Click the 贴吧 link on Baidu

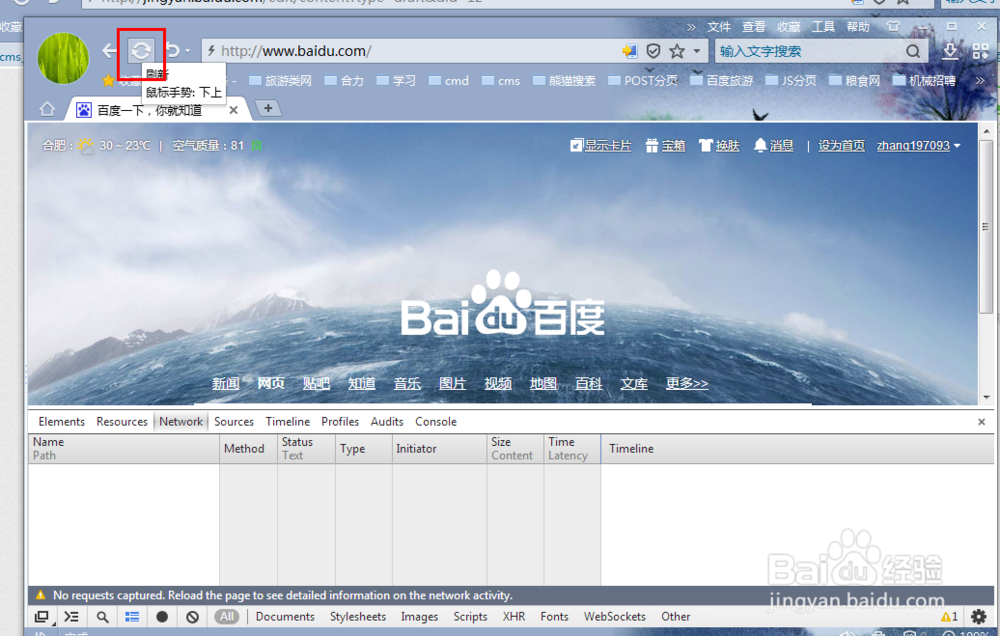316,383
